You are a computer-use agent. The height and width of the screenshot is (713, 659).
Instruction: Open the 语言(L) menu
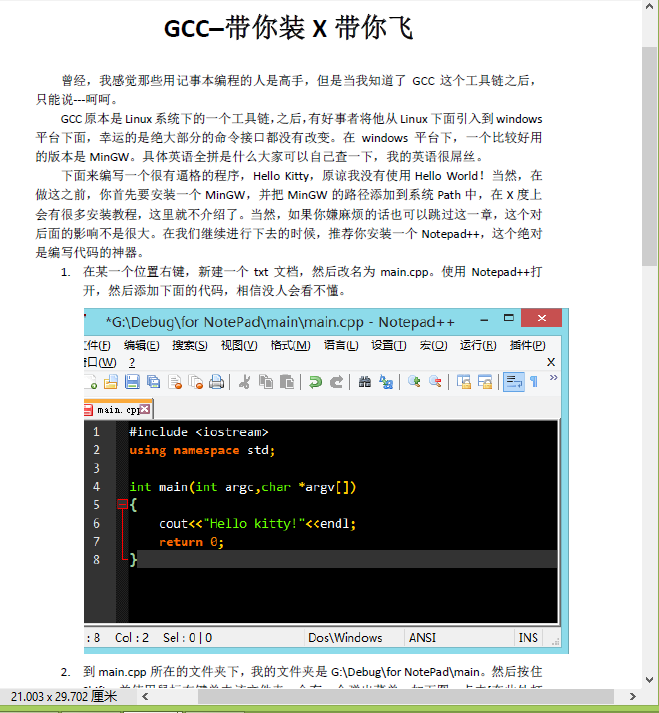point(341,346)
